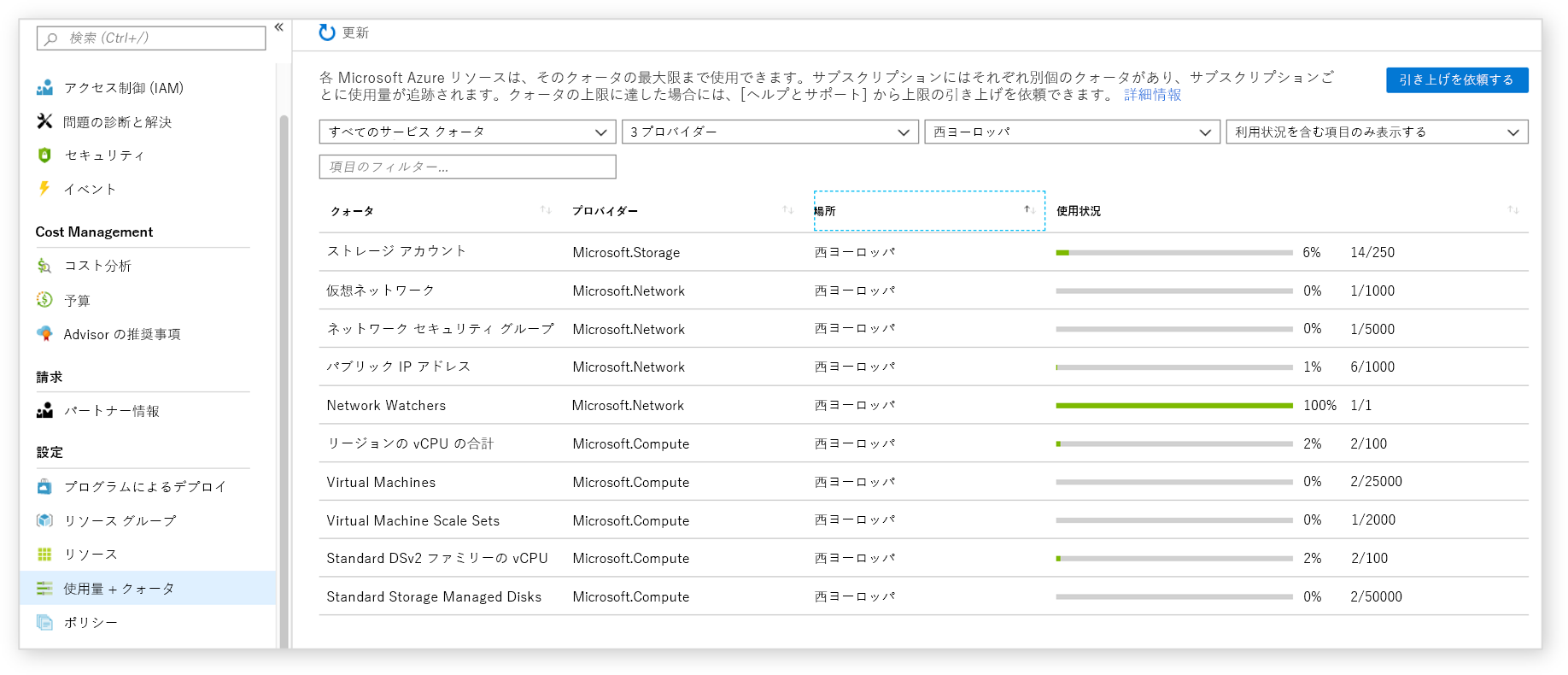Click 引き上げを依頼する button
The width and height of the screenshot is (1568, 675).
click(1457, 79)
